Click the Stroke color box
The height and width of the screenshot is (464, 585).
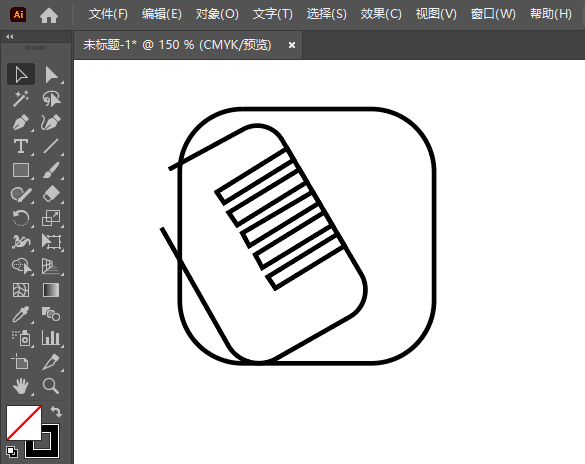51,449
